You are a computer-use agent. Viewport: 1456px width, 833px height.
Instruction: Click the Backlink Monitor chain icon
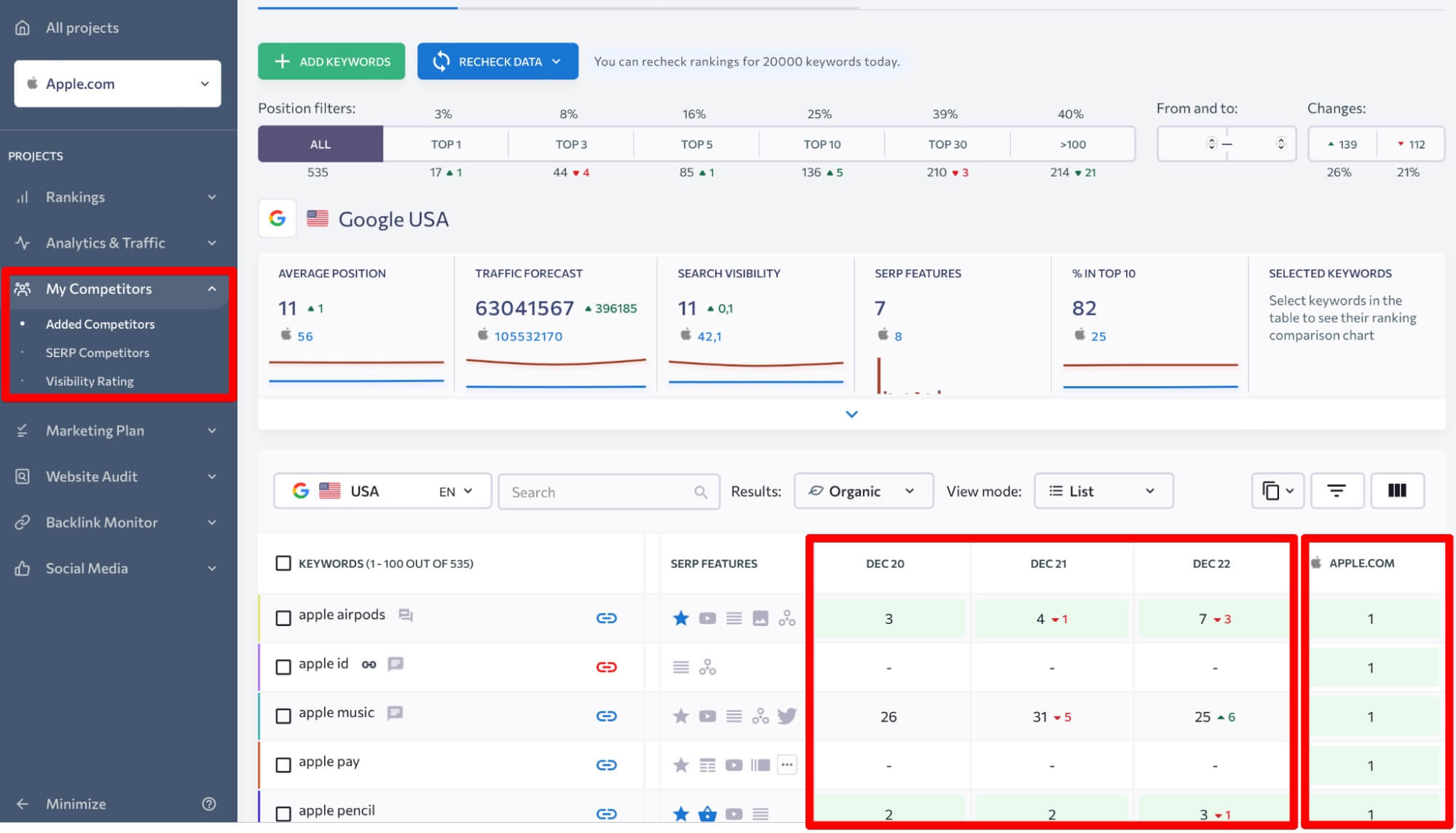[23, 523]
